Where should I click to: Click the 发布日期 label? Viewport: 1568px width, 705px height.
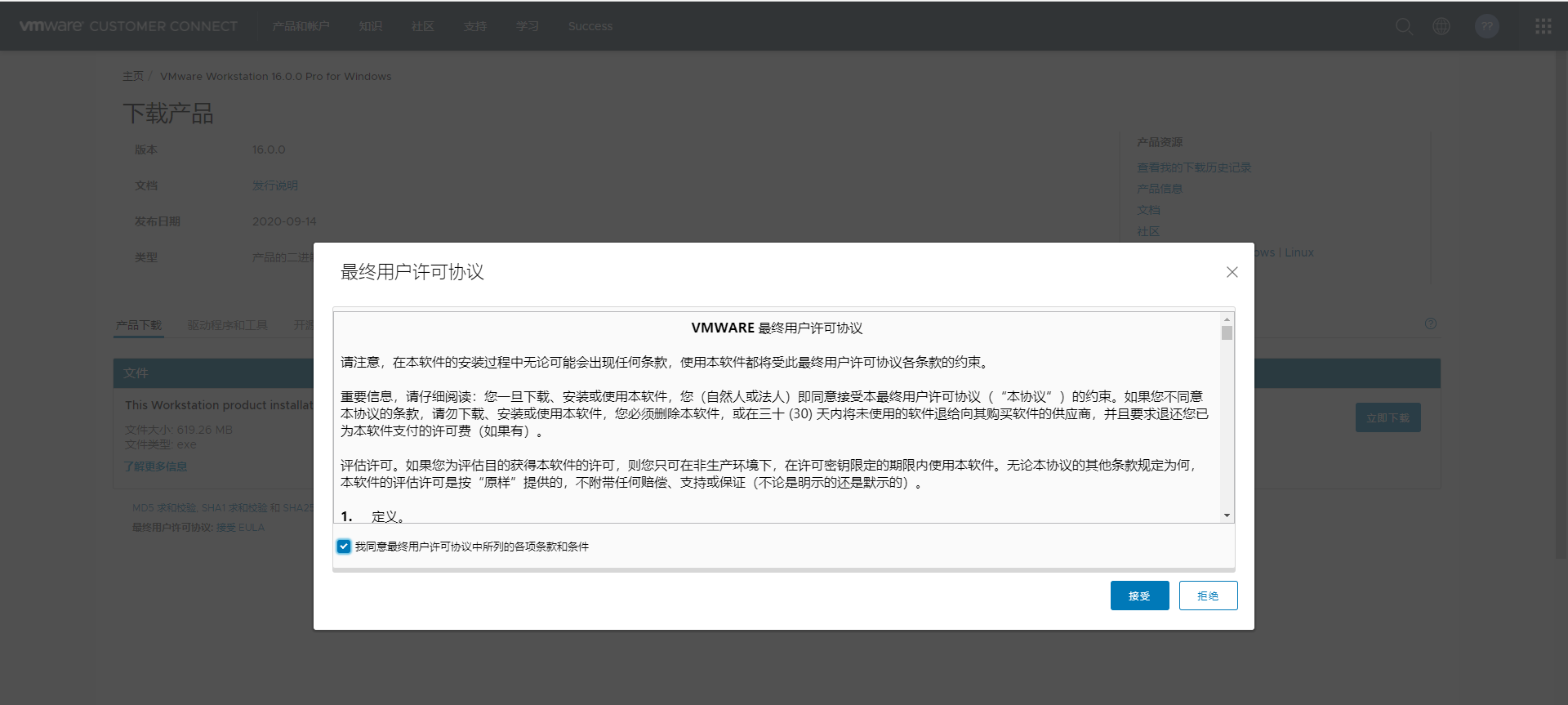[x=158, y=221]
